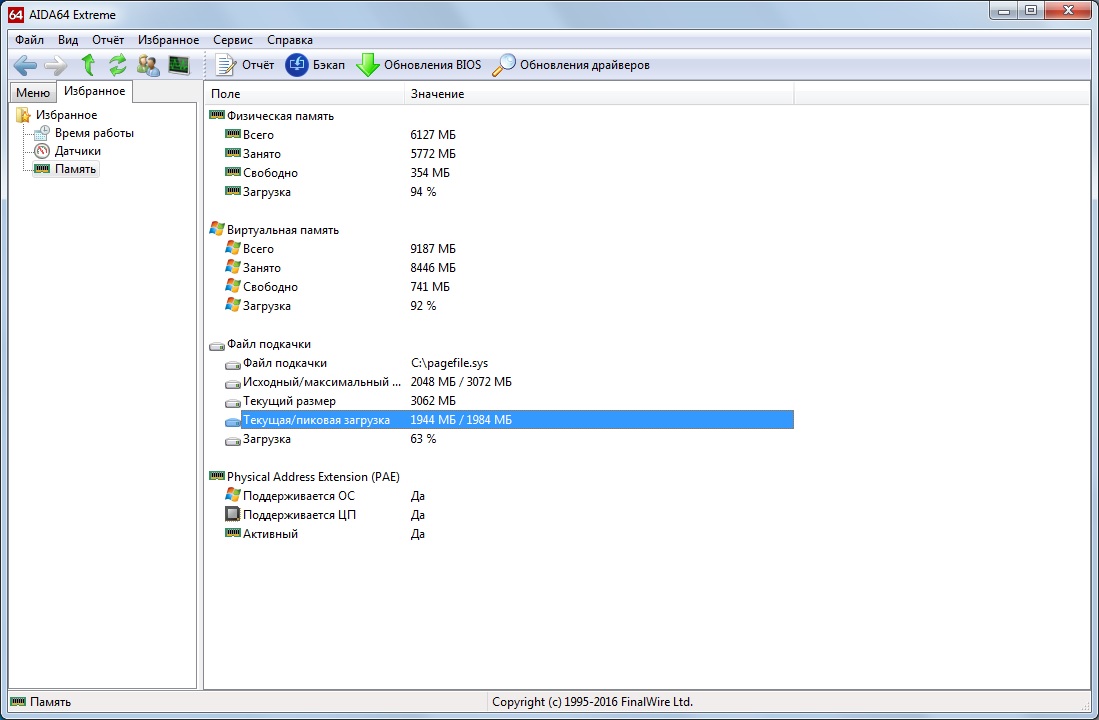The height and width of the screenshot is (720, 1099).
Task: Click the 94 % load value
Action: [x=423, y=191]
